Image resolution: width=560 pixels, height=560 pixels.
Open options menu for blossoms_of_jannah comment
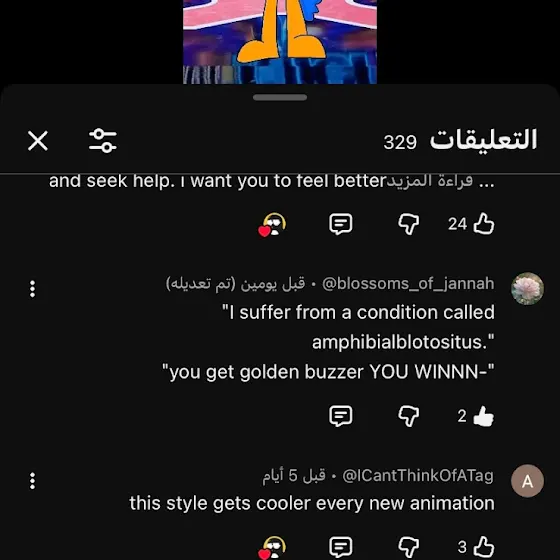click(32, 289)
